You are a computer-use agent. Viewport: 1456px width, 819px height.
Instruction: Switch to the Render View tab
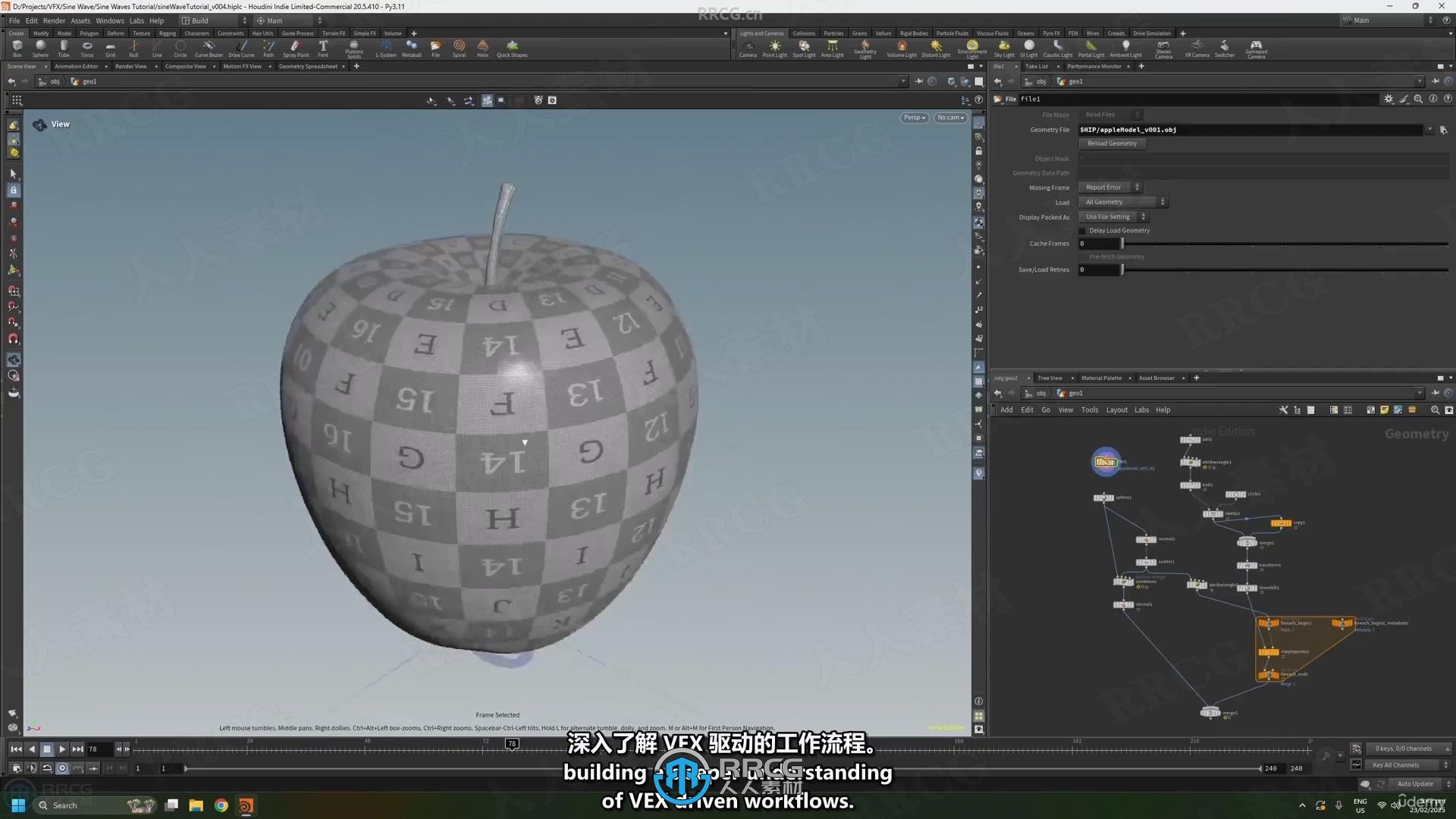131,66
